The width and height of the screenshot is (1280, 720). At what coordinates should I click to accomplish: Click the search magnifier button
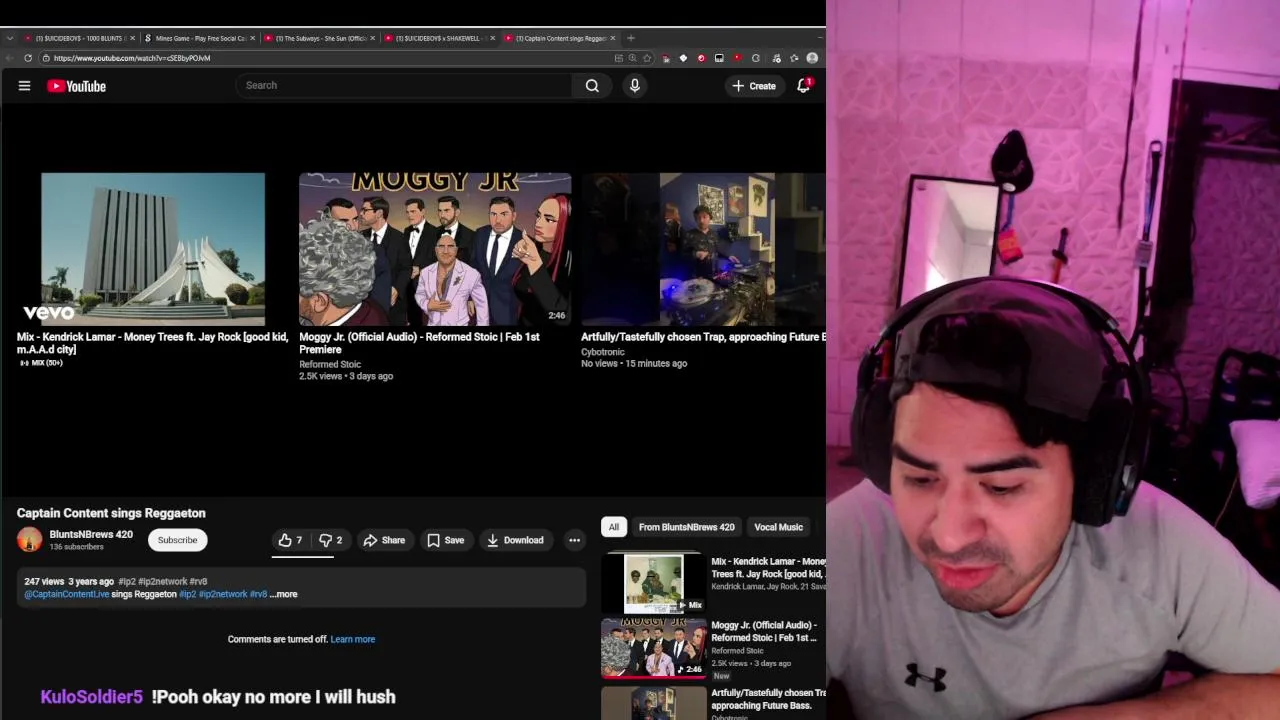(x=592, y=86)
